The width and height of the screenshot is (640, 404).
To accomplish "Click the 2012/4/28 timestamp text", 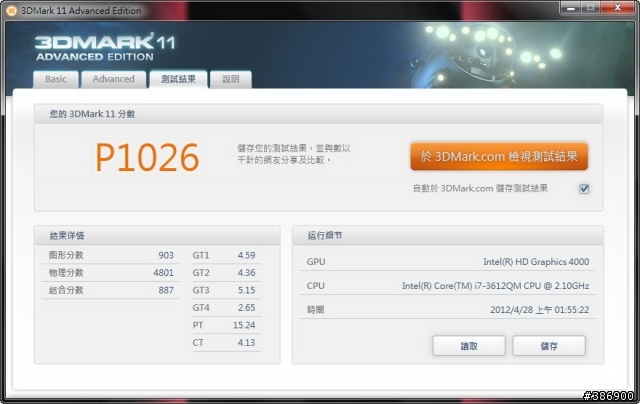I will (x=540, y=310).
